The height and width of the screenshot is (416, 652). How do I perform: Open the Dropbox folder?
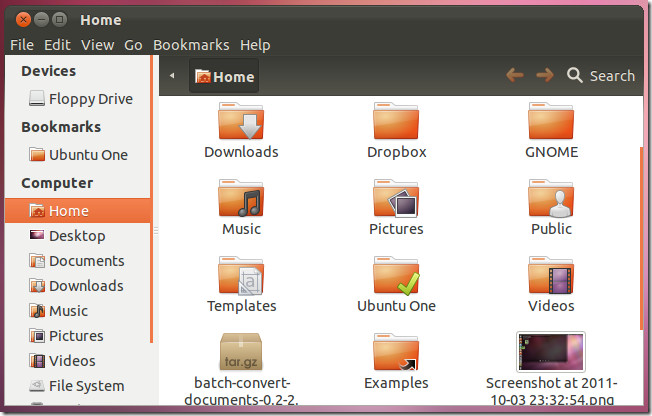[396, 121]
